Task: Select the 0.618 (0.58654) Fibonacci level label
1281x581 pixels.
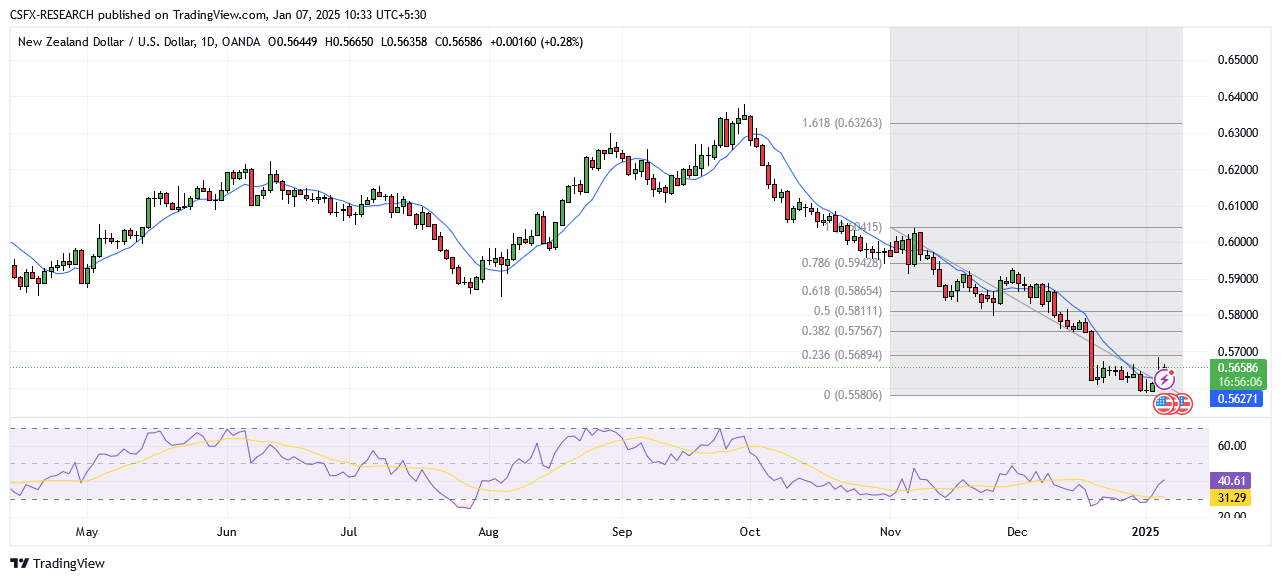Action: tap(842, 291)
